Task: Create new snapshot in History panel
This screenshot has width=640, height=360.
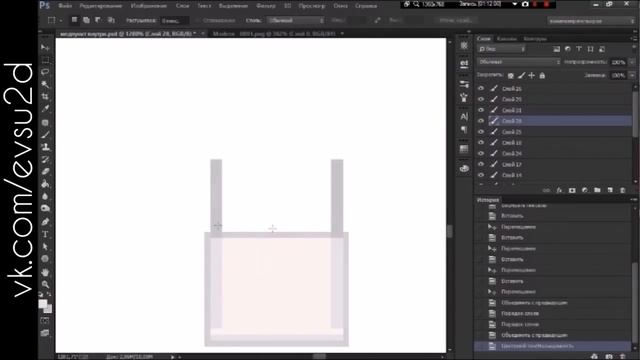Action: point(609,356)
